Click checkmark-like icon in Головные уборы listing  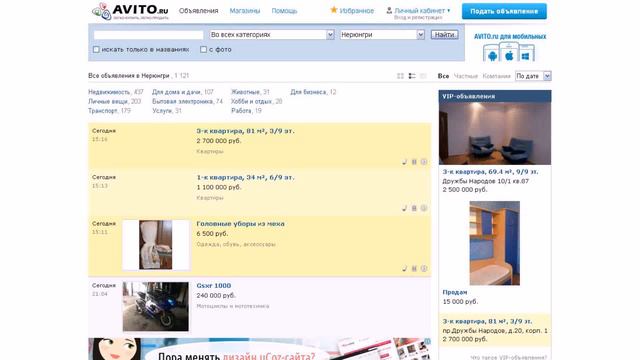point(404,269)
